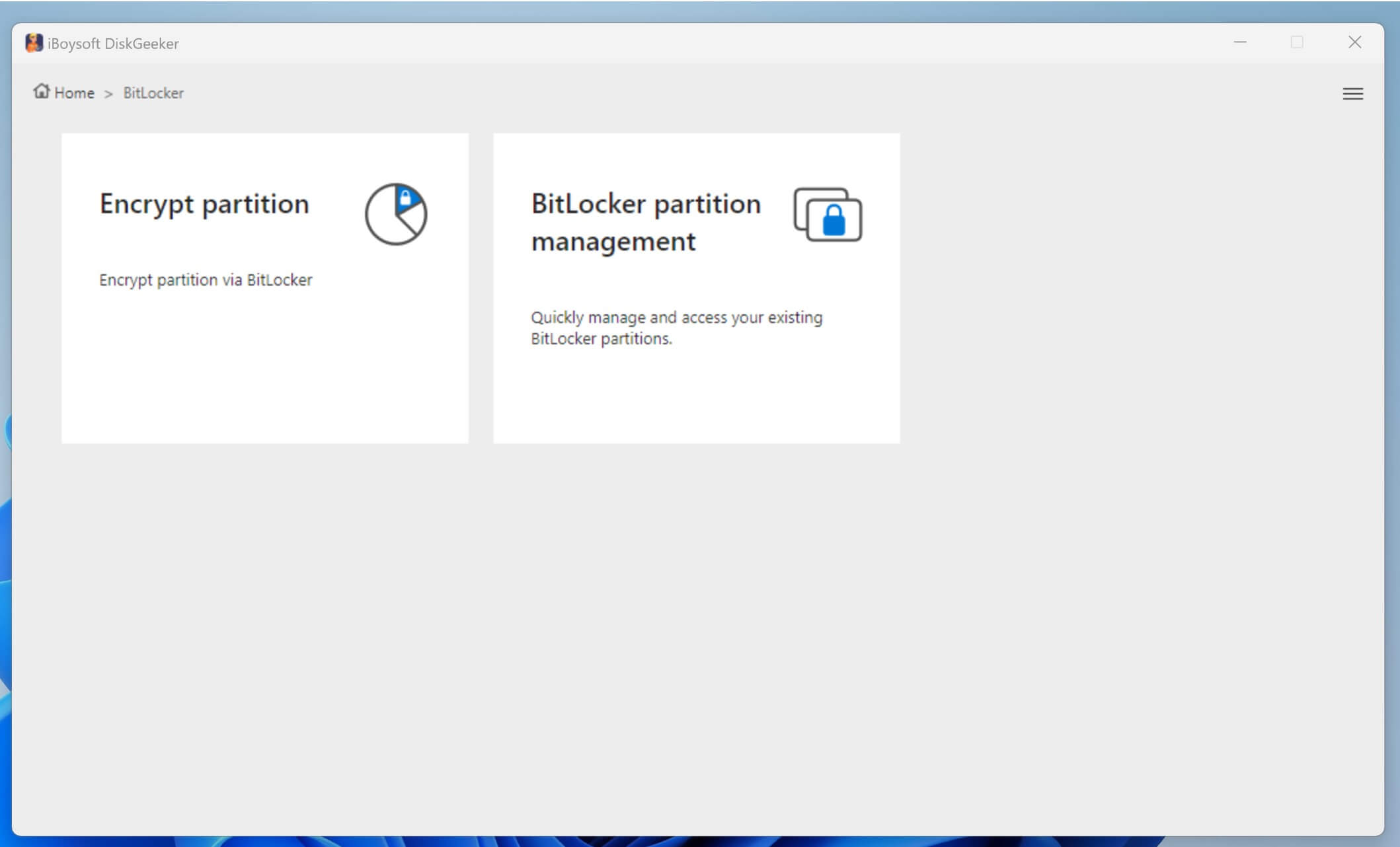The height and width of the screenshot is (847, 1400).
Task: Click 'Quickly manage and access your existing' text
Action: click(x=677, y=318)
